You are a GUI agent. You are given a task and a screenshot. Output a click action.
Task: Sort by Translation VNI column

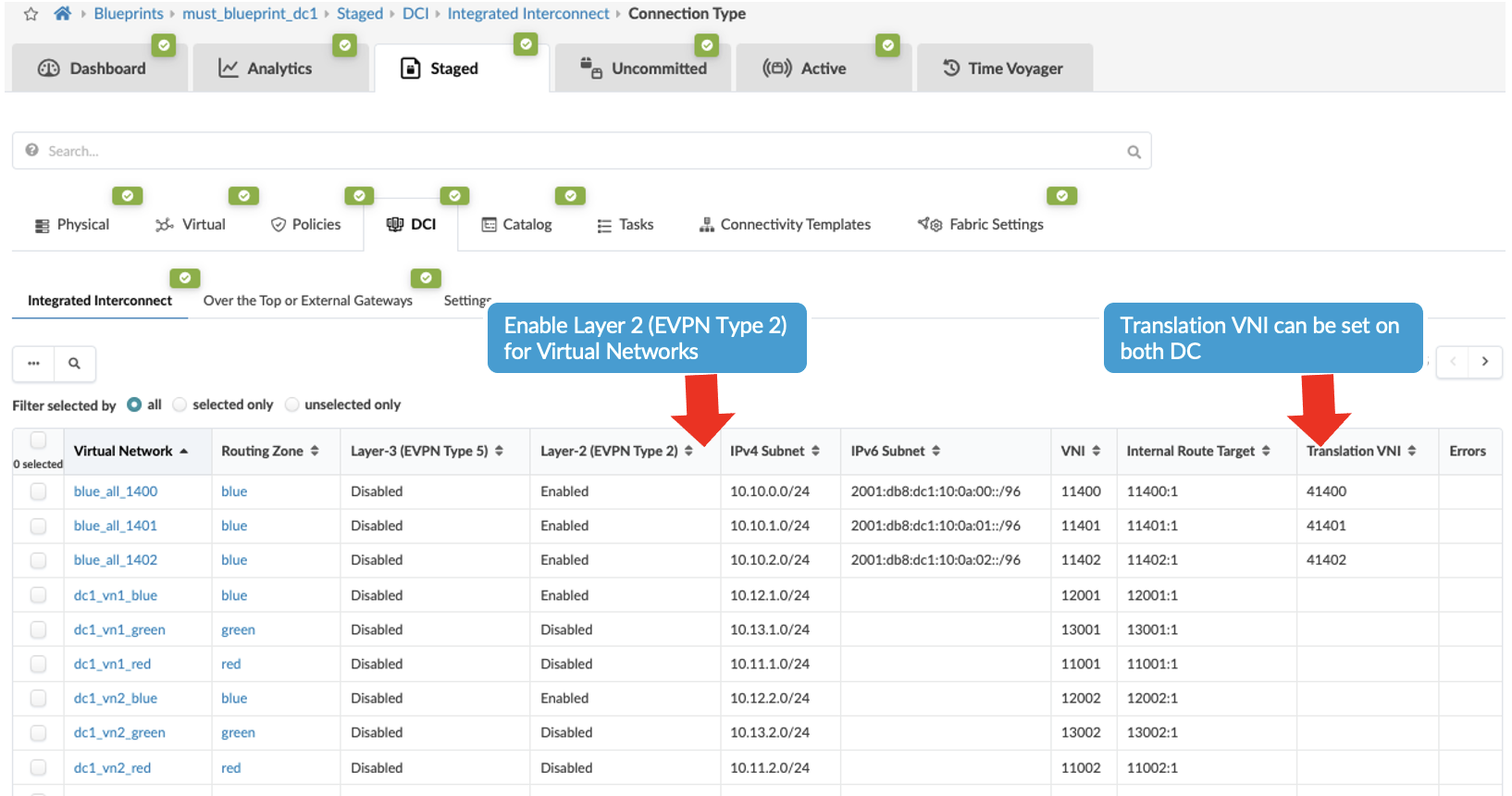(1360, 451)
